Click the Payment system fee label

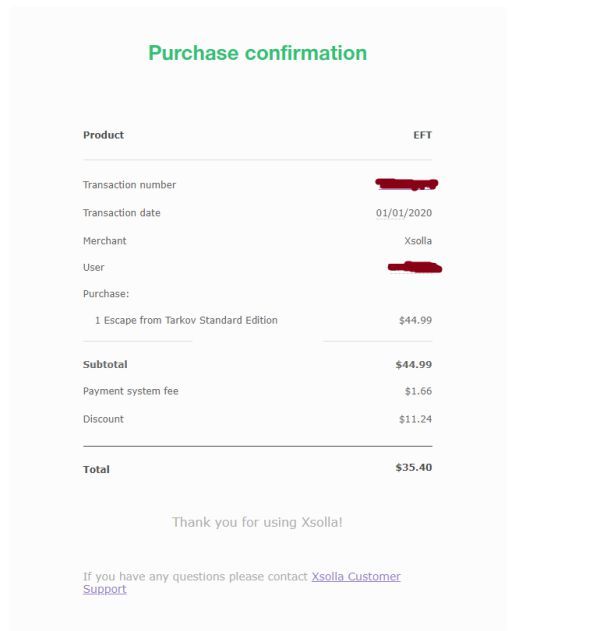[130, 391]
